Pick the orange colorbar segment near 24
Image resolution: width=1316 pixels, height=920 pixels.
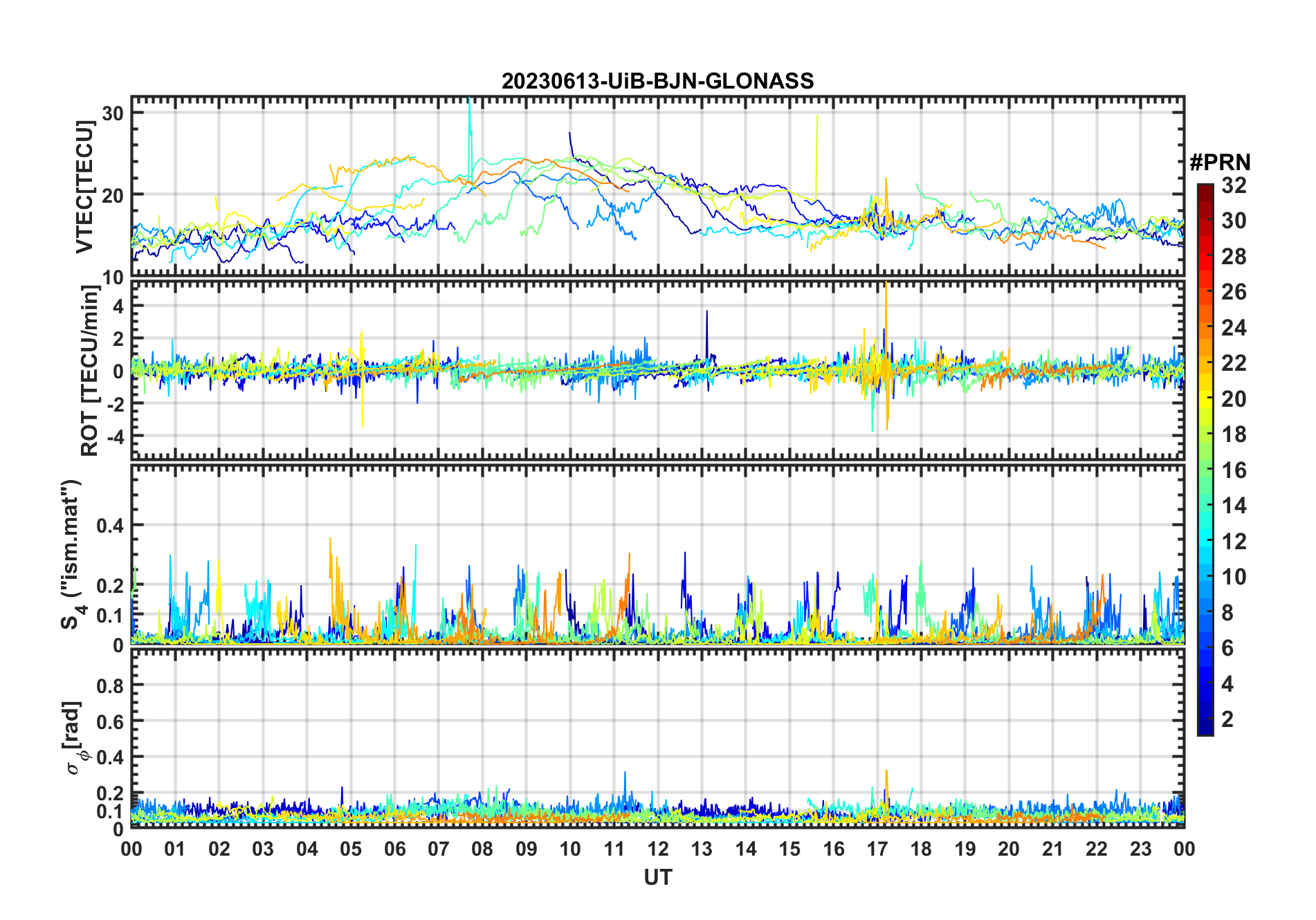(1205, 328)
